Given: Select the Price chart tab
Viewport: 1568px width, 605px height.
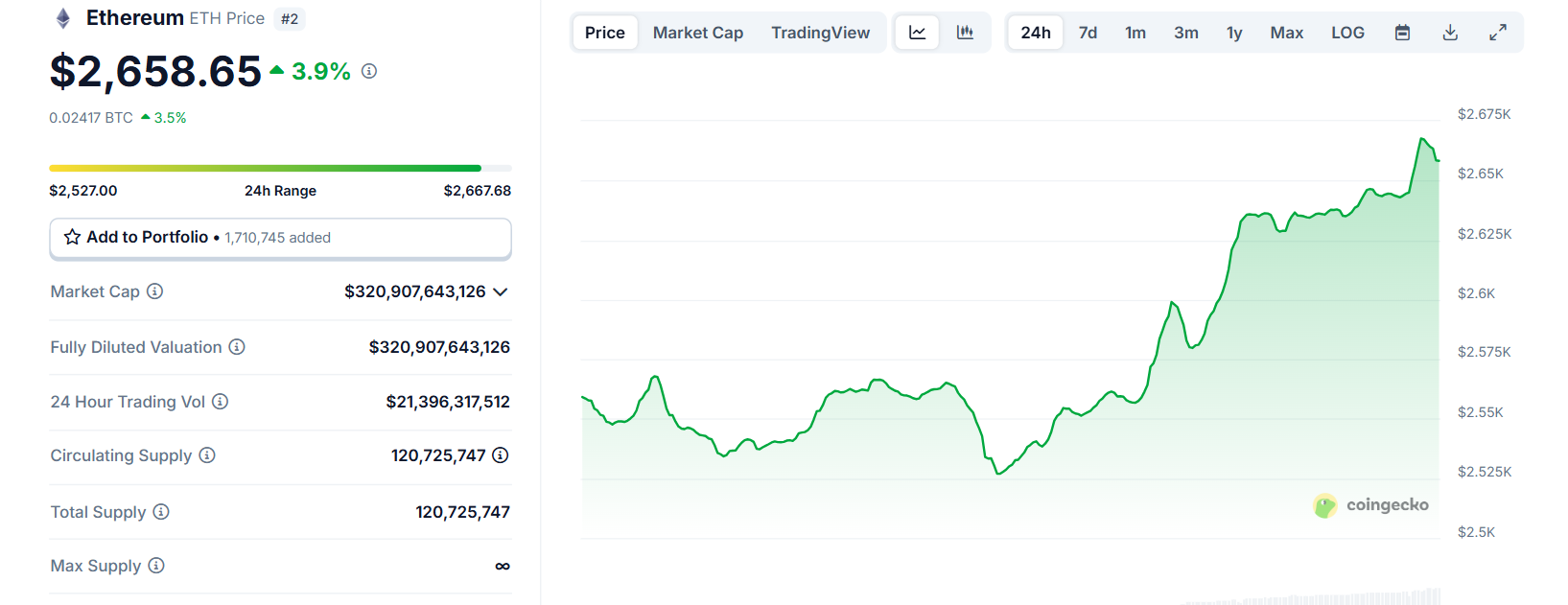Looking at the screenshot, I should pyautogui.click(x=605, y=33).
